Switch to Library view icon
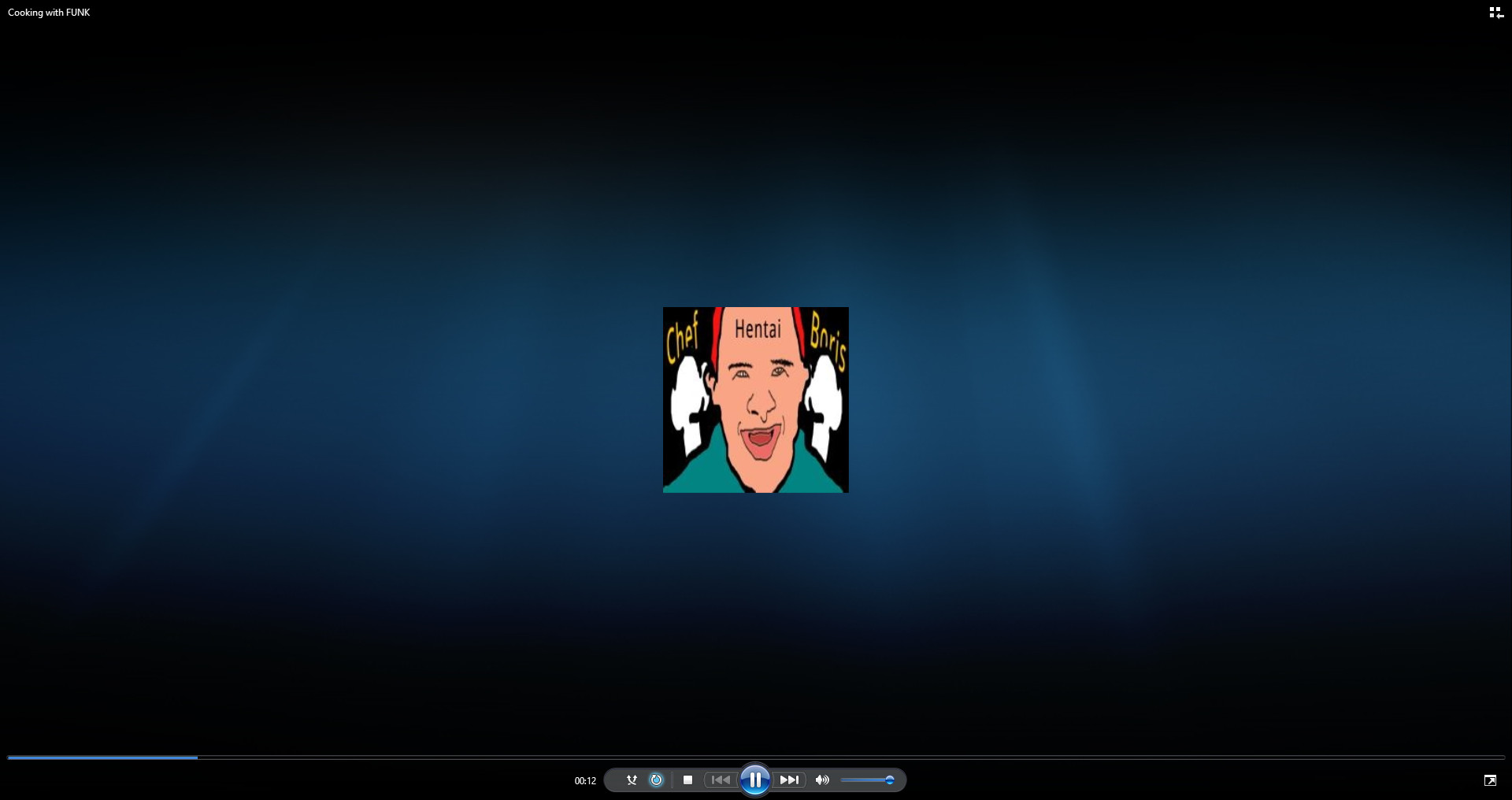The image size is (1512, 800). tap(1495, 13)
